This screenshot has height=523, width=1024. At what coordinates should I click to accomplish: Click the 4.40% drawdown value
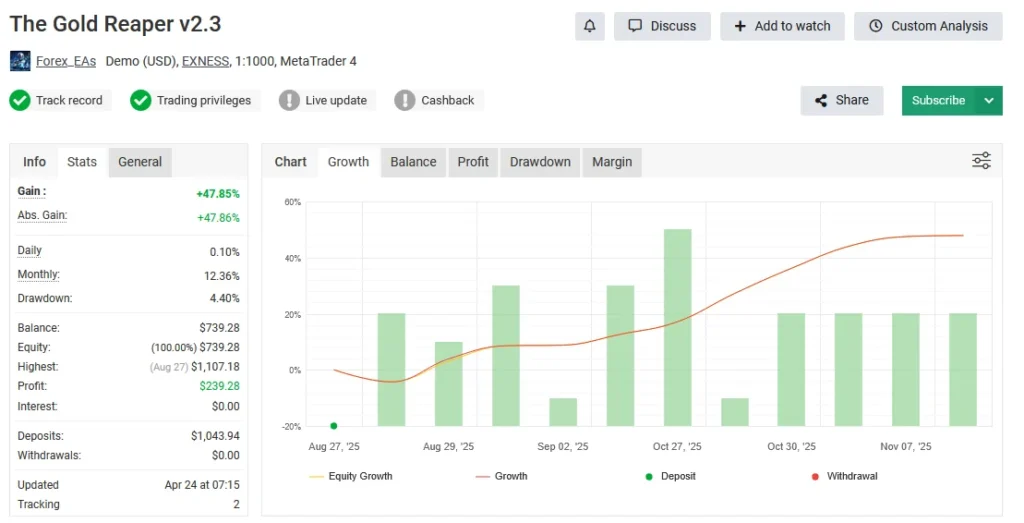coord(225,298)
